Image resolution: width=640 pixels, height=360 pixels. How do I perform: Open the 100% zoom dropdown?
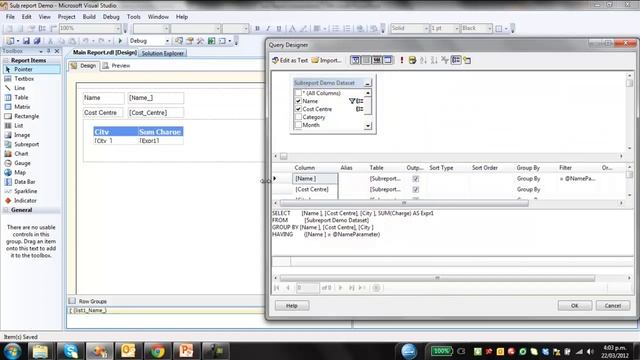[118, 29]
